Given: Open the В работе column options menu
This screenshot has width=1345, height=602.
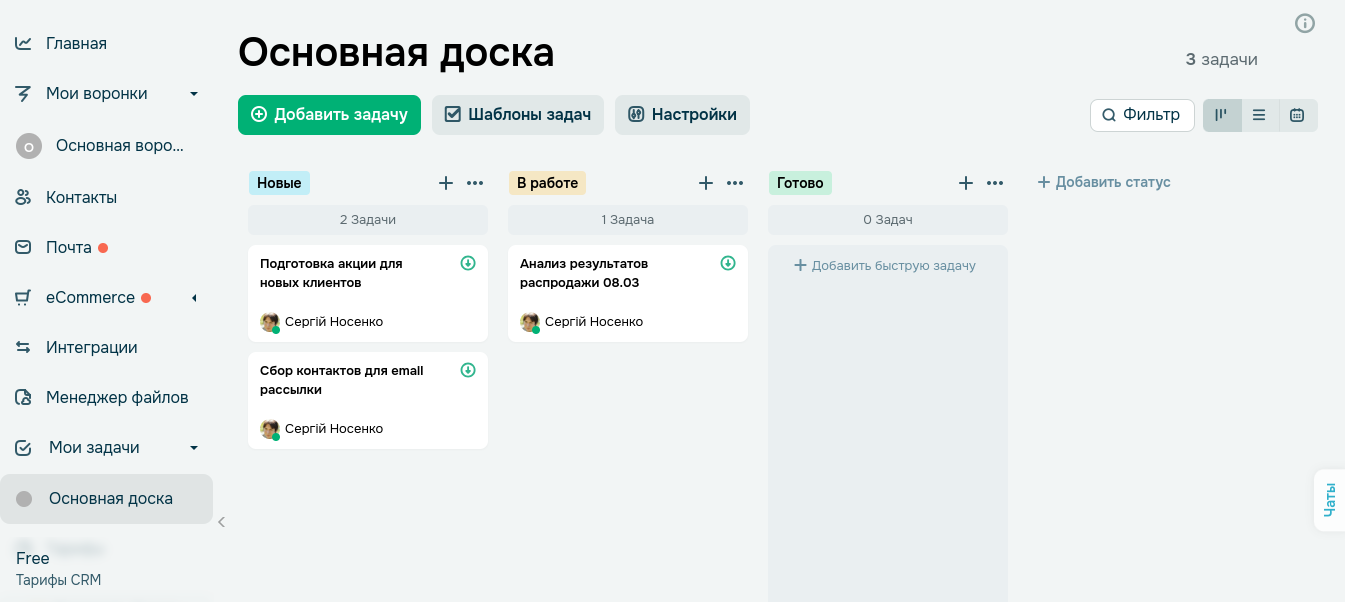Looking at the screenshot, I should [x=735, y=183].
